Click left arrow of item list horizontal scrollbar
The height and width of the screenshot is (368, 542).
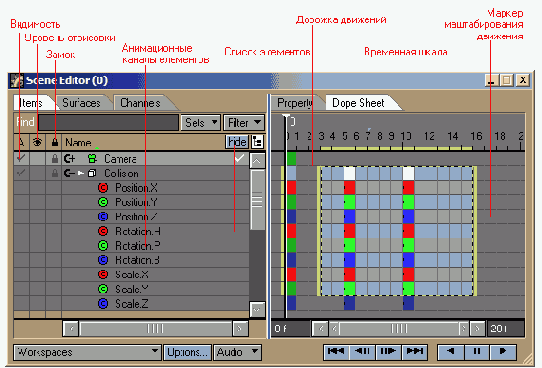[71, 329]
